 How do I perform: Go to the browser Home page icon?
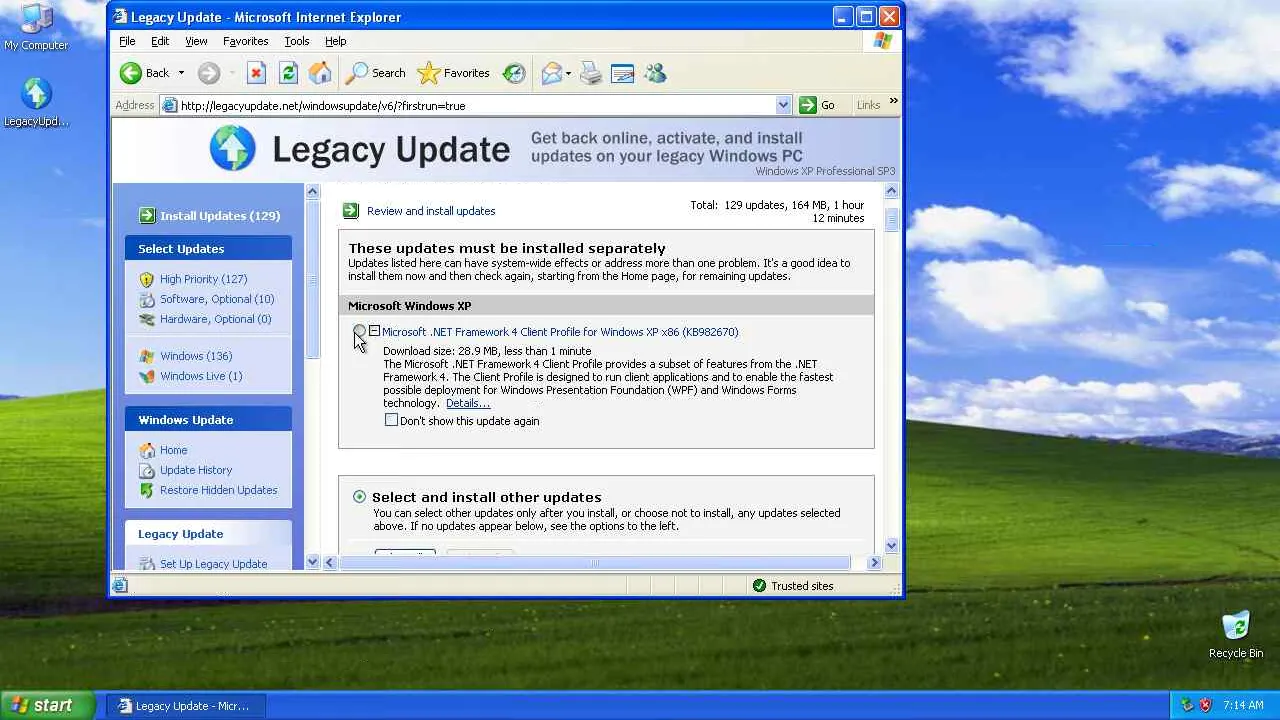point(320,73)
